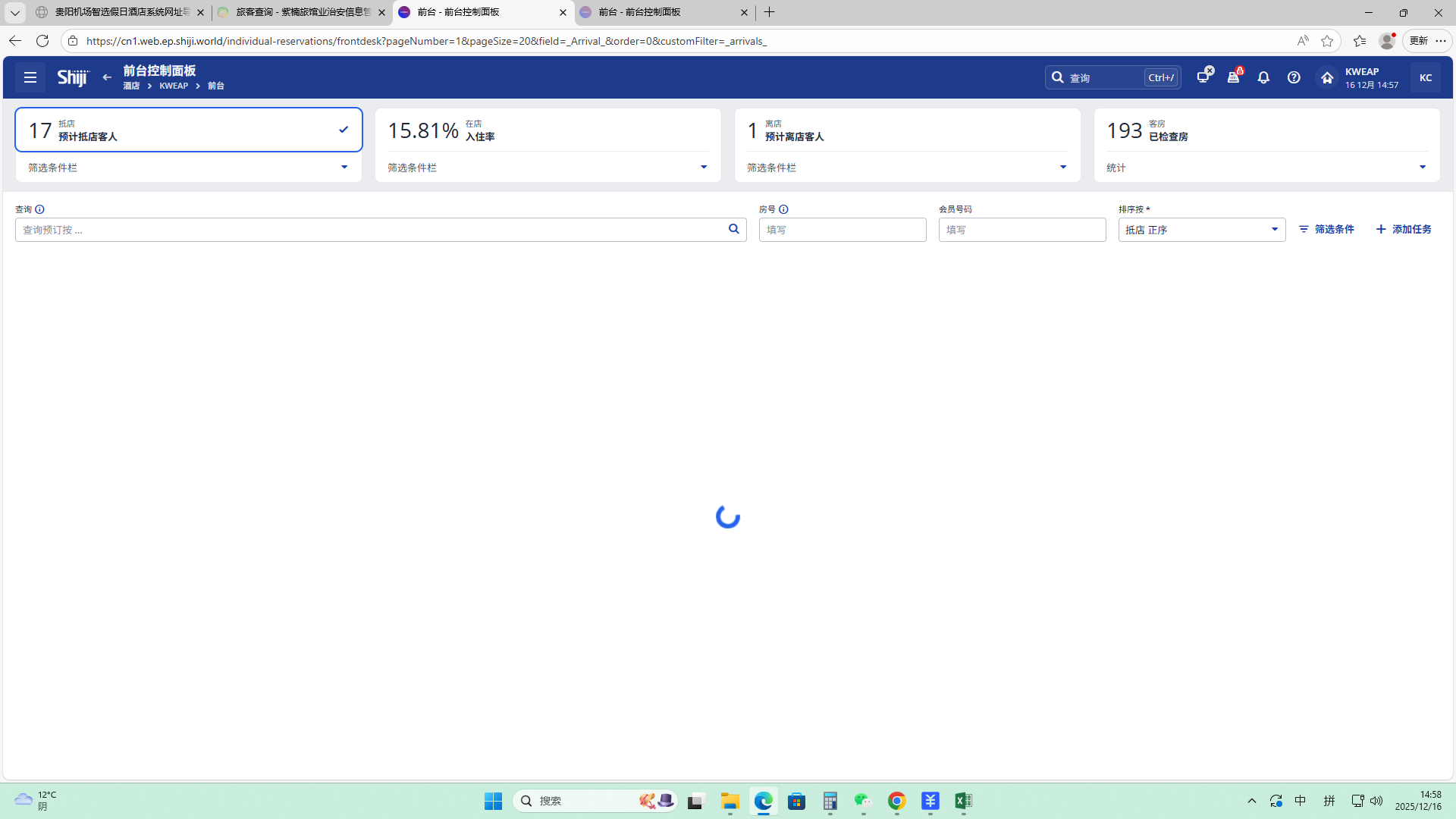Click the 筛选条件 filter button
This screenshot has width=1456, height=819.
(1326, 229)
